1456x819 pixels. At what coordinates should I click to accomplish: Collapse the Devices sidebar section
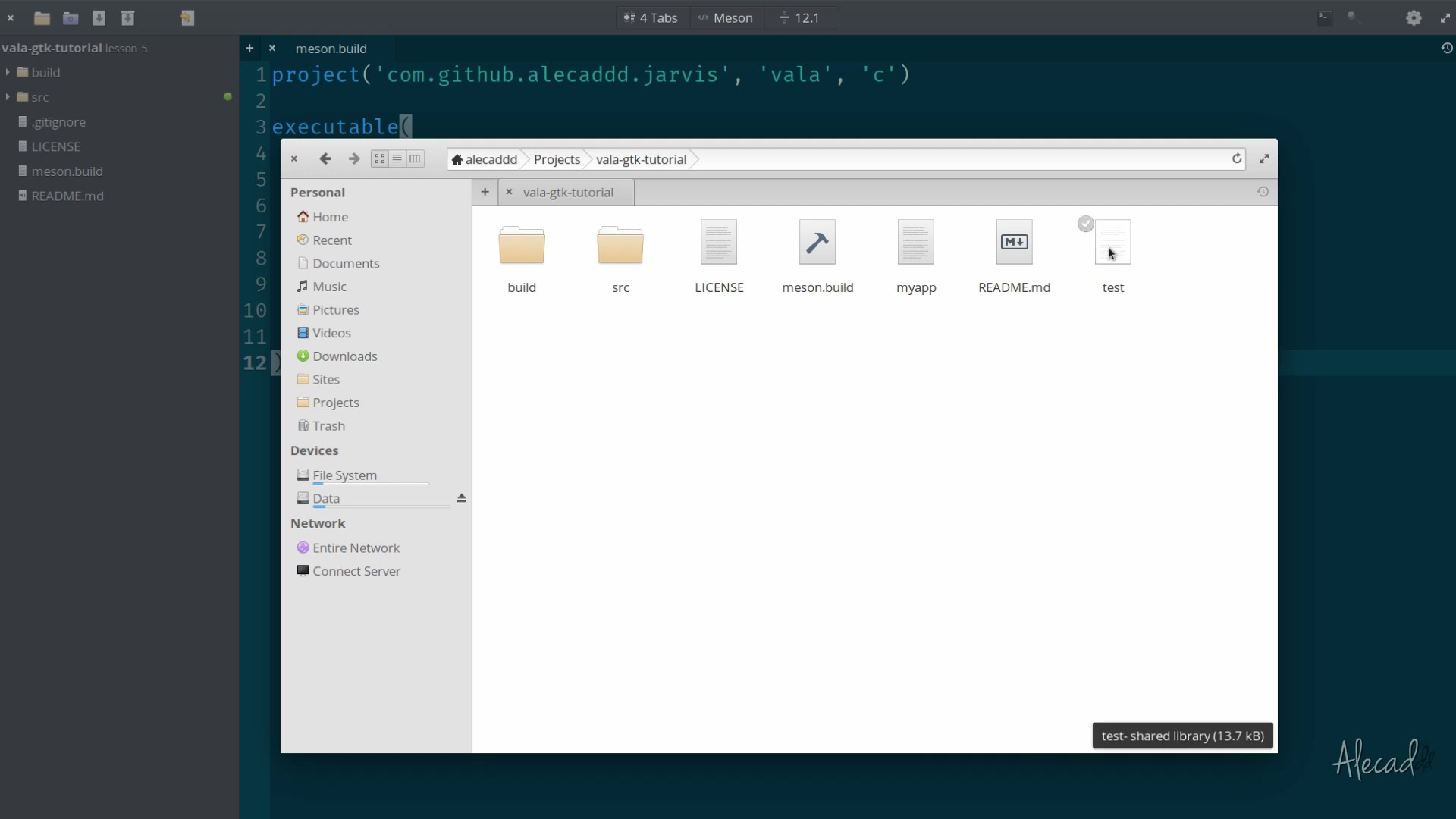(x=315, y=450)
